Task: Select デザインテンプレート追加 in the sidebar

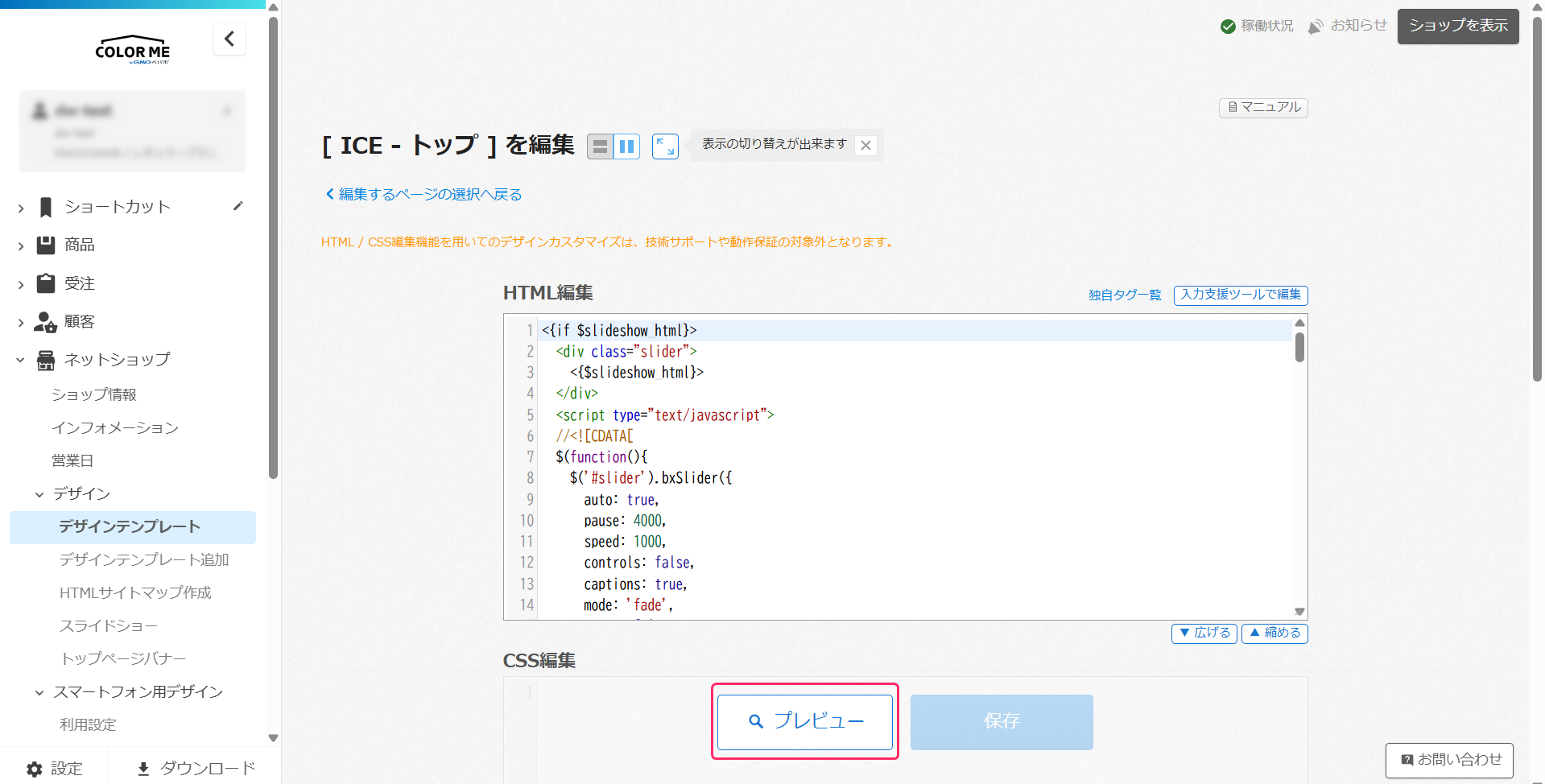Action: pos(144,559)
